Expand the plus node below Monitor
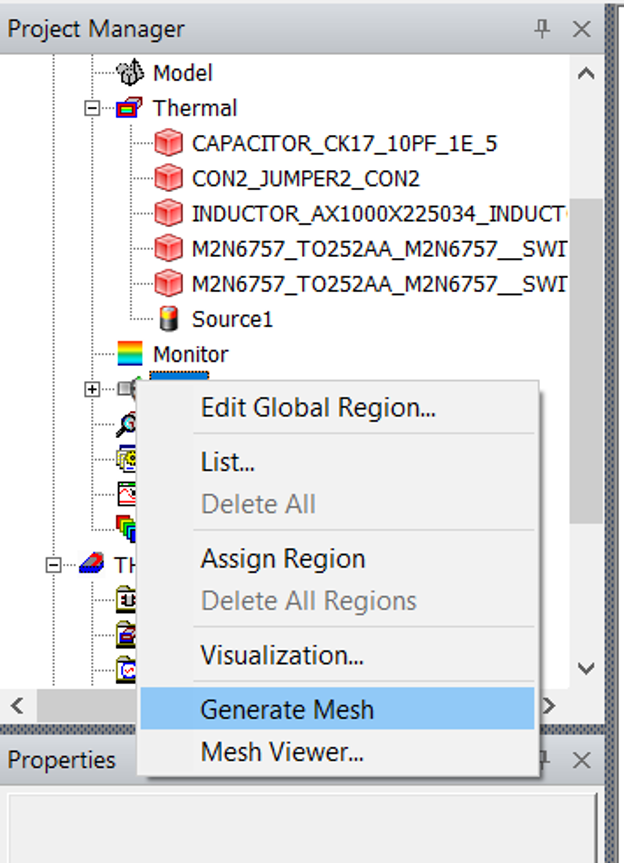This screenshot has height=864, width=624. pos(93,389)
